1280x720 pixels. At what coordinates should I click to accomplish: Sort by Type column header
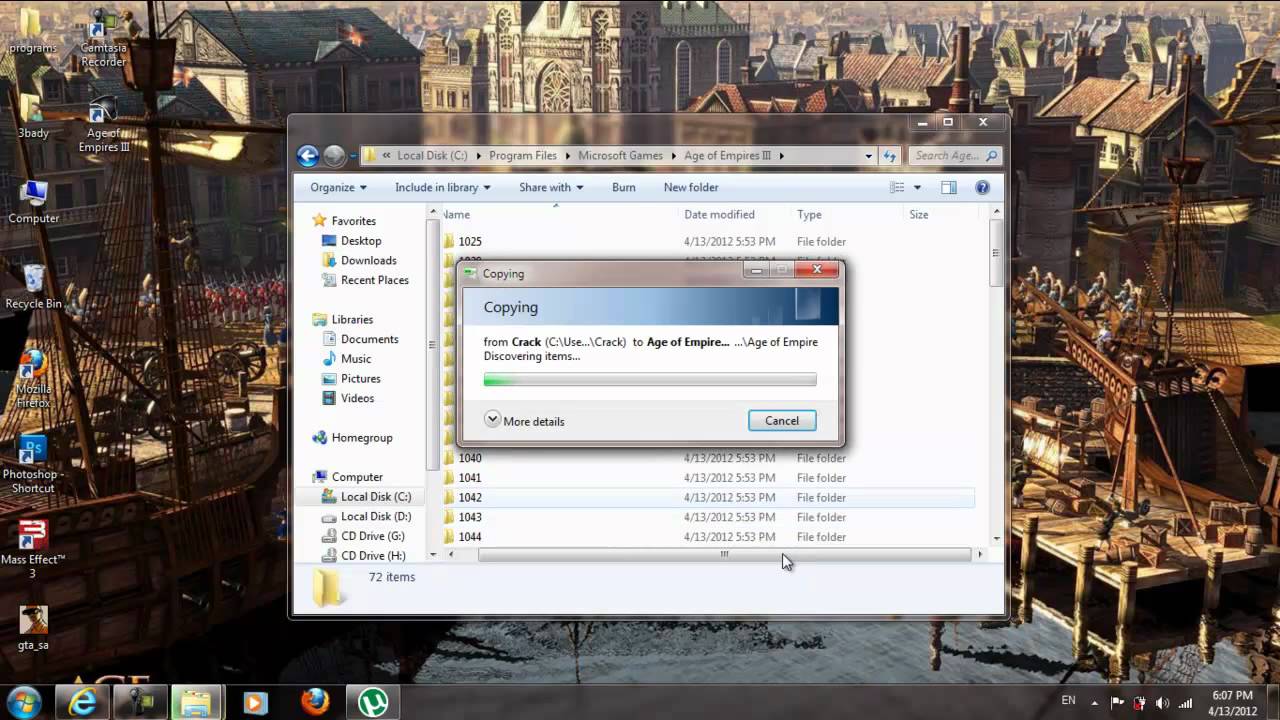click(848, 214)
